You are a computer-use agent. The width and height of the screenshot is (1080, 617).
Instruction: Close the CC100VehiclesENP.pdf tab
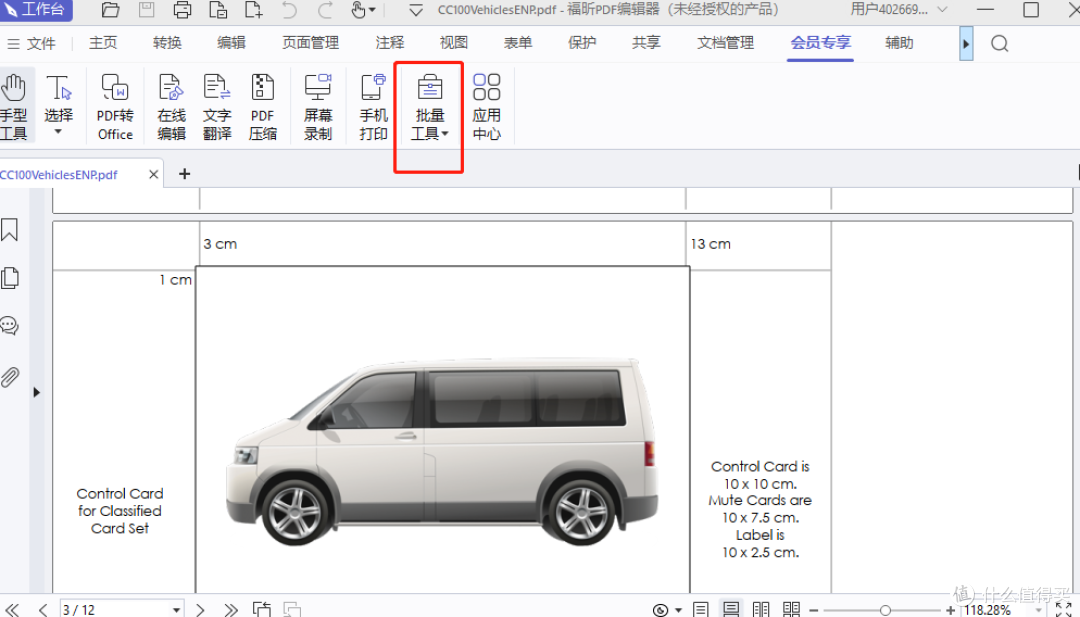tap(154, 175)
